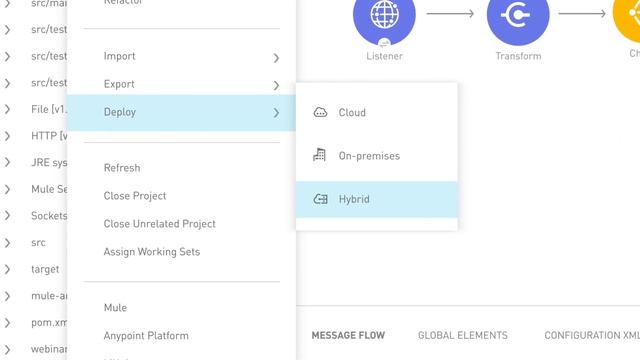Expand the mule-artifact tree chevron
The height and width of the screenshot is (360, 640).
pyautogui.click(x=7, y=296)
